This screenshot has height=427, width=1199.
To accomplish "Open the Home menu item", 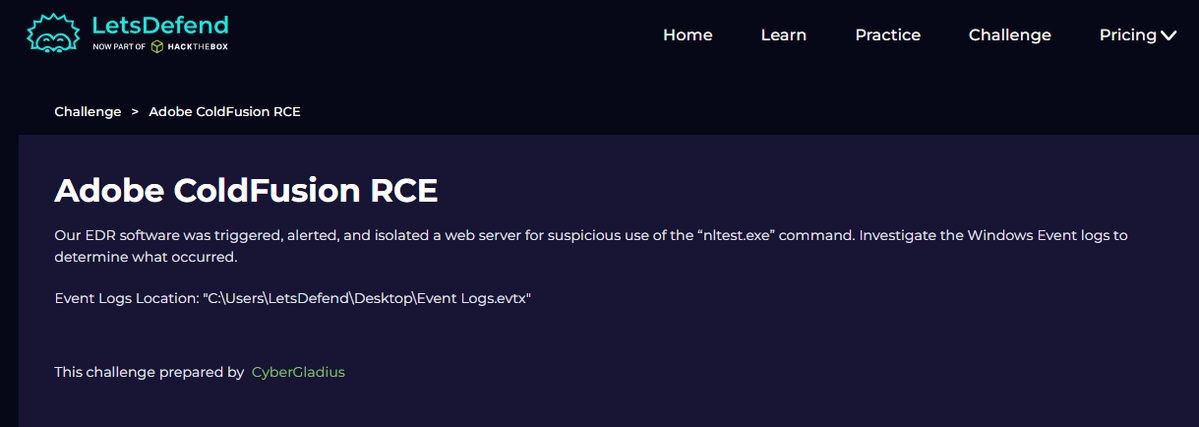I will [687, 35].
